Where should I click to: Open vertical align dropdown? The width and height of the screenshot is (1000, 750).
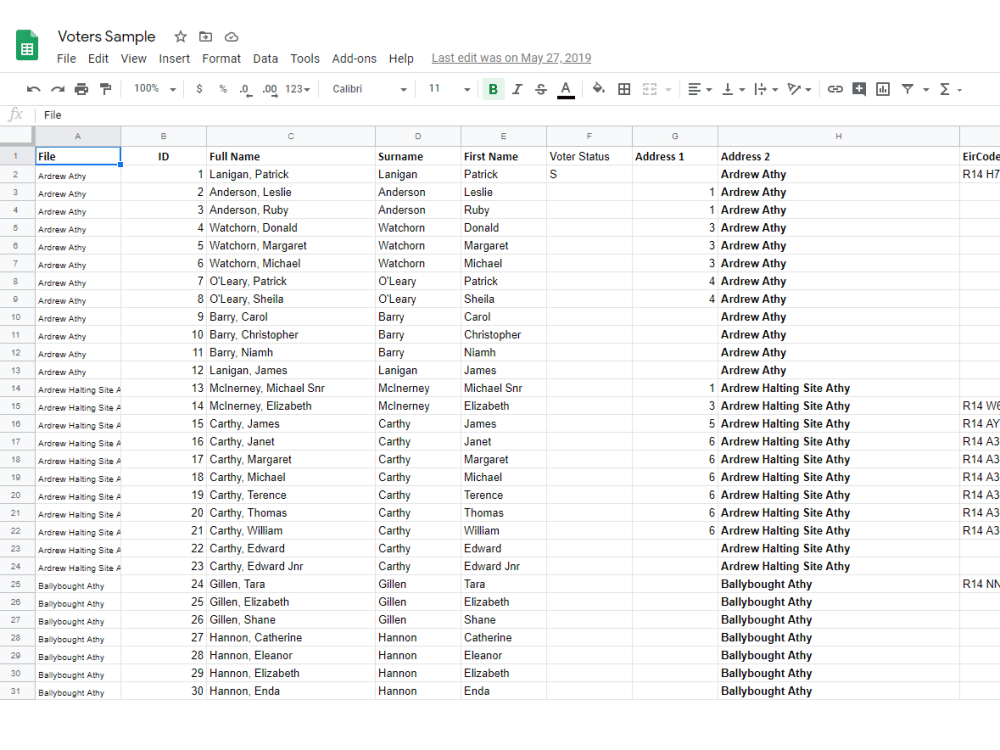733,89
